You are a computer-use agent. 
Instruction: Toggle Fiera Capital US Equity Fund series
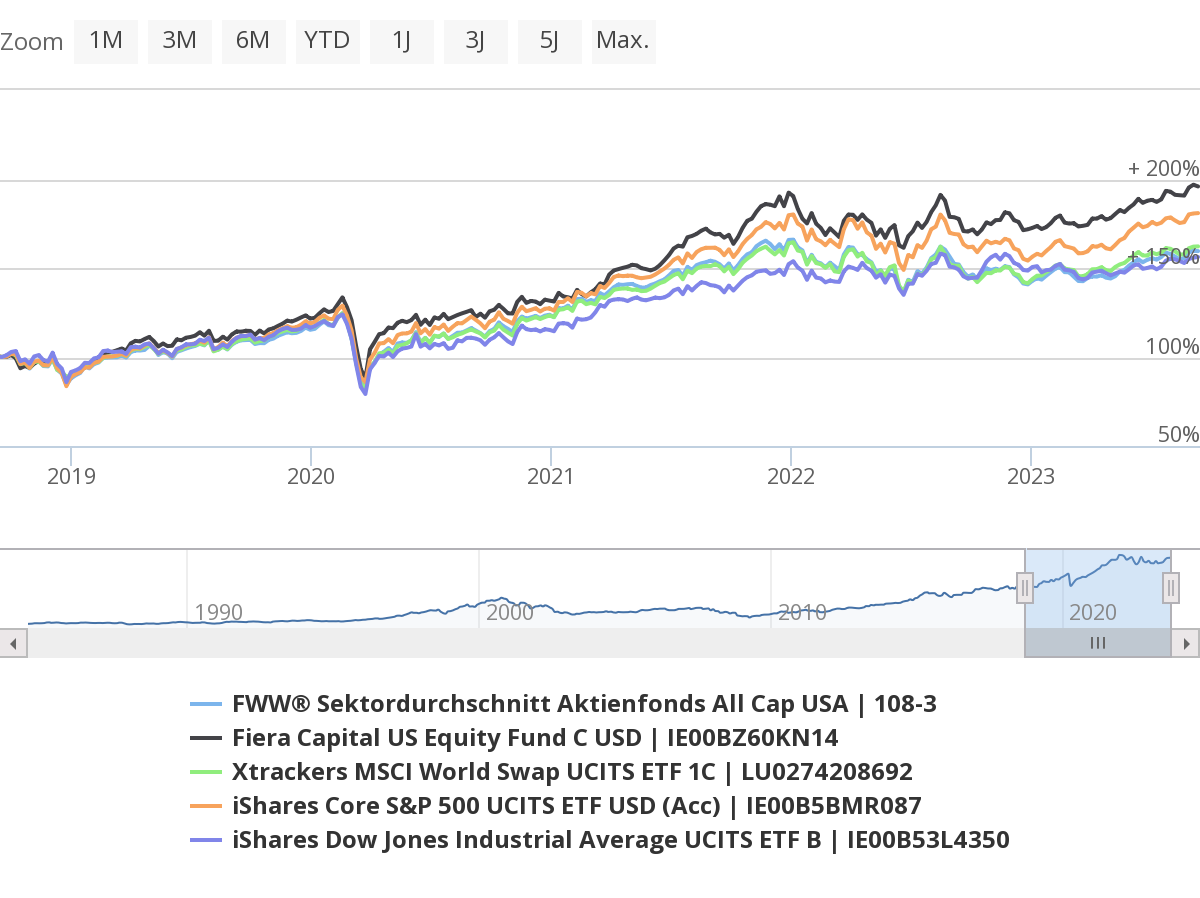pyautogui.click(x=514, y=738)
